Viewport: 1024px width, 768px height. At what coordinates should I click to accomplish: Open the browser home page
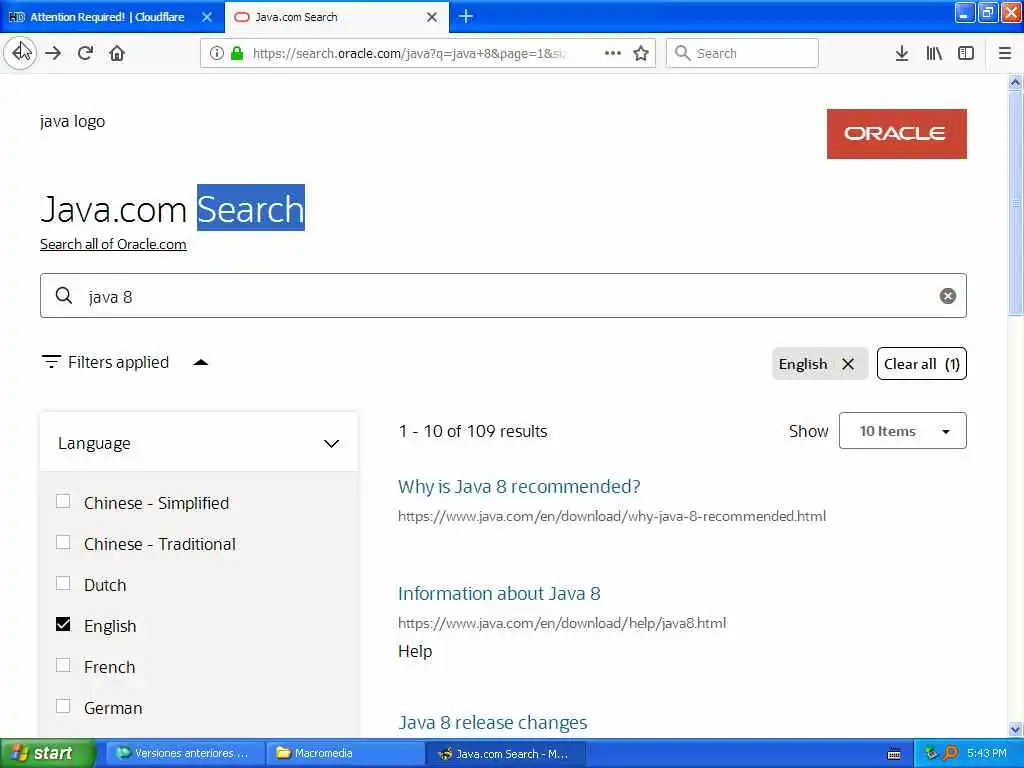(117, 54)
